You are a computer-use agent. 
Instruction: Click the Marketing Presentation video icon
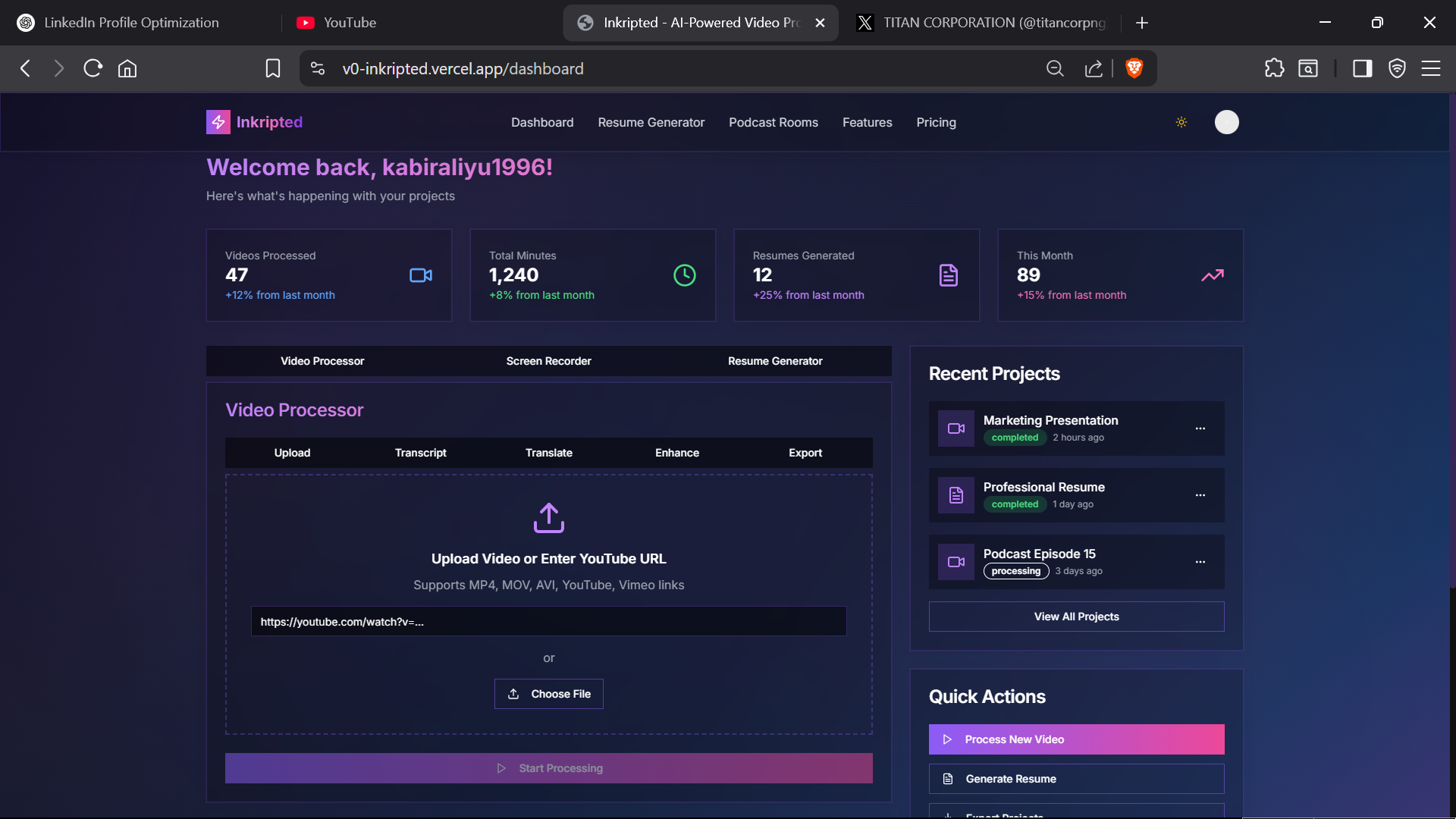point(956,428)
